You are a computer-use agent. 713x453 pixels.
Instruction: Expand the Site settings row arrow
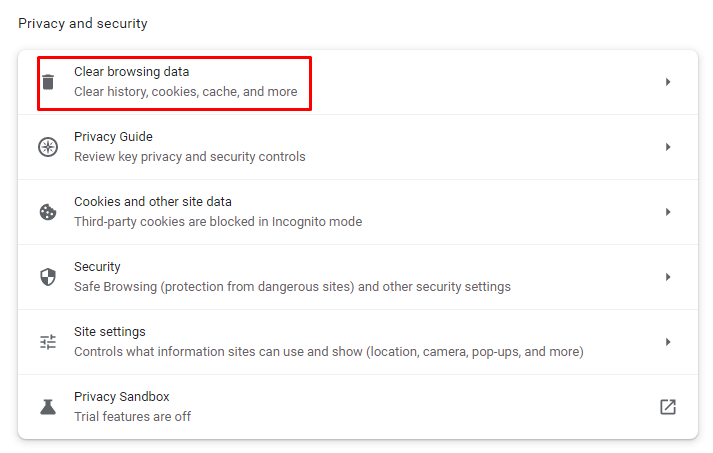pyautogui.click(x=668, y=342)
